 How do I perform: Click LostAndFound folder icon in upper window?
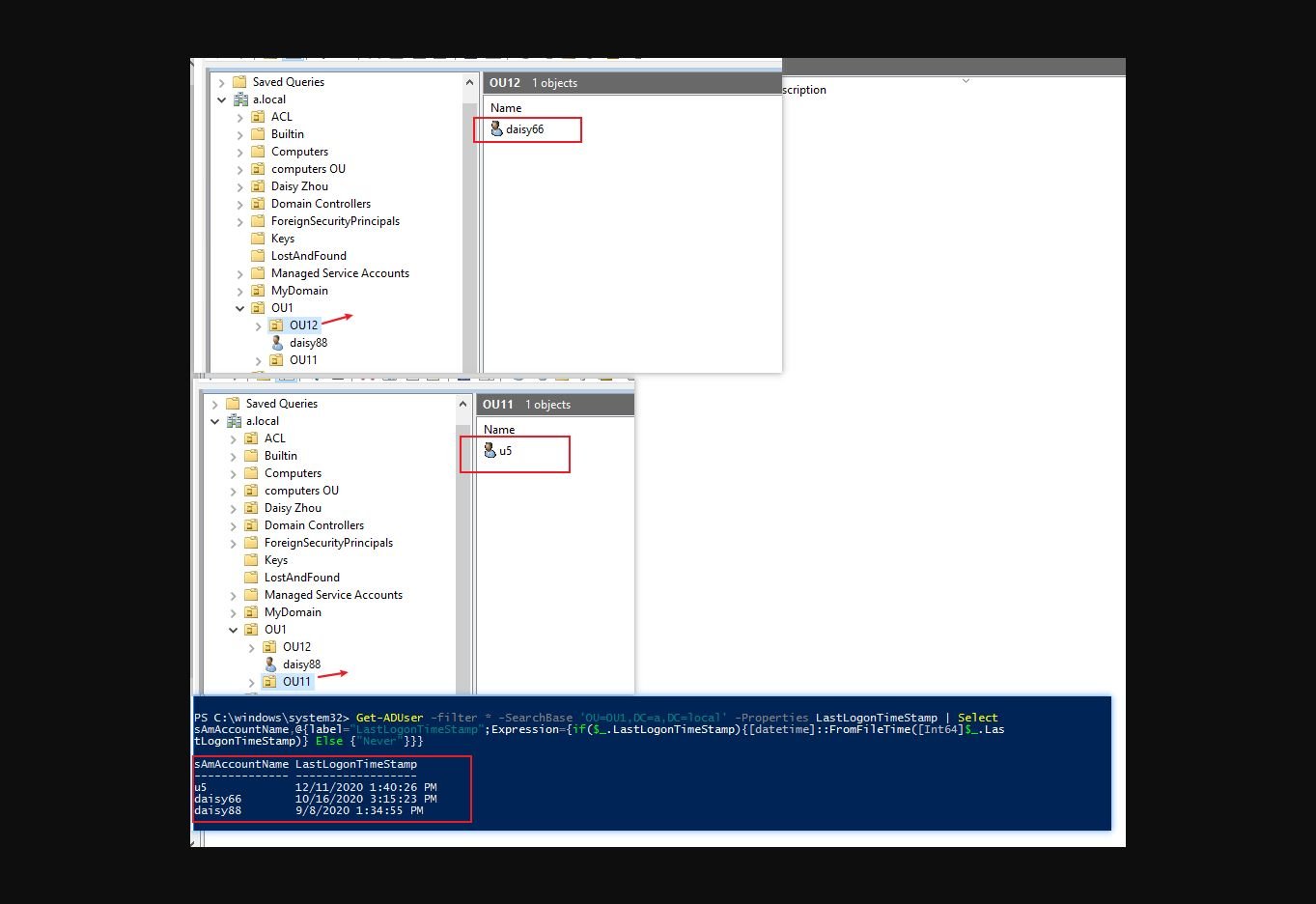click(258, 256)
